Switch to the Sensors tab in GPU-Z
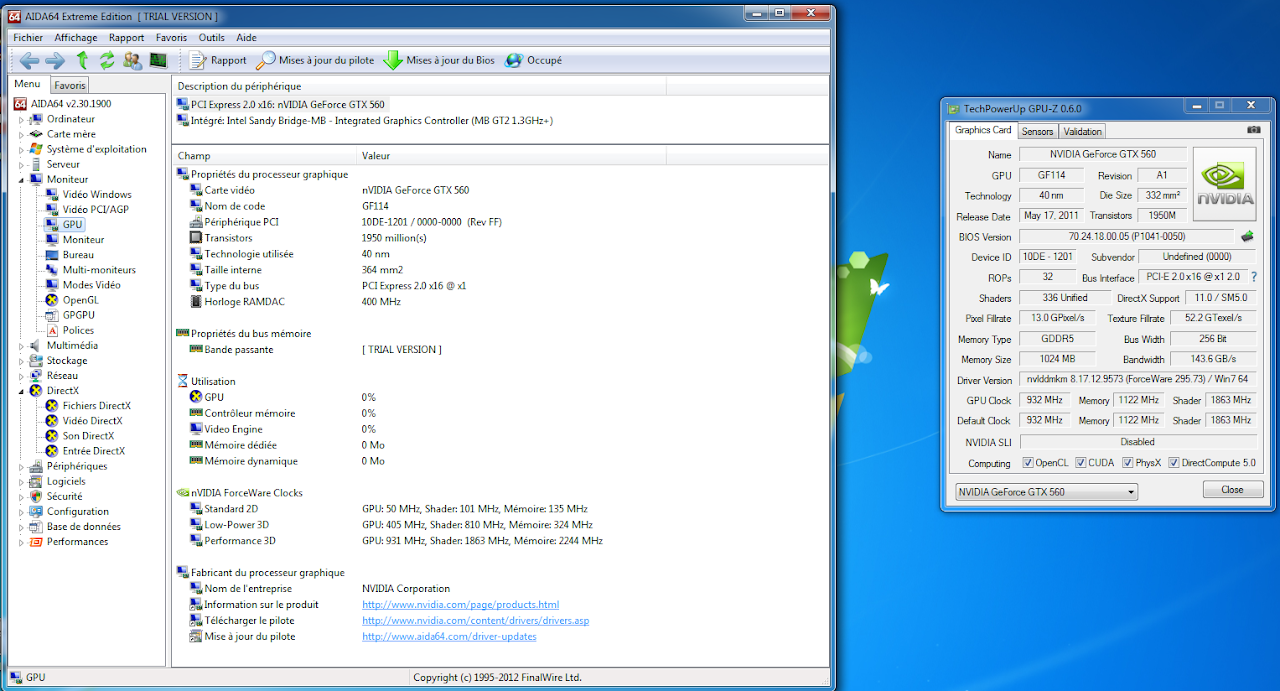 click(1037, 131)
